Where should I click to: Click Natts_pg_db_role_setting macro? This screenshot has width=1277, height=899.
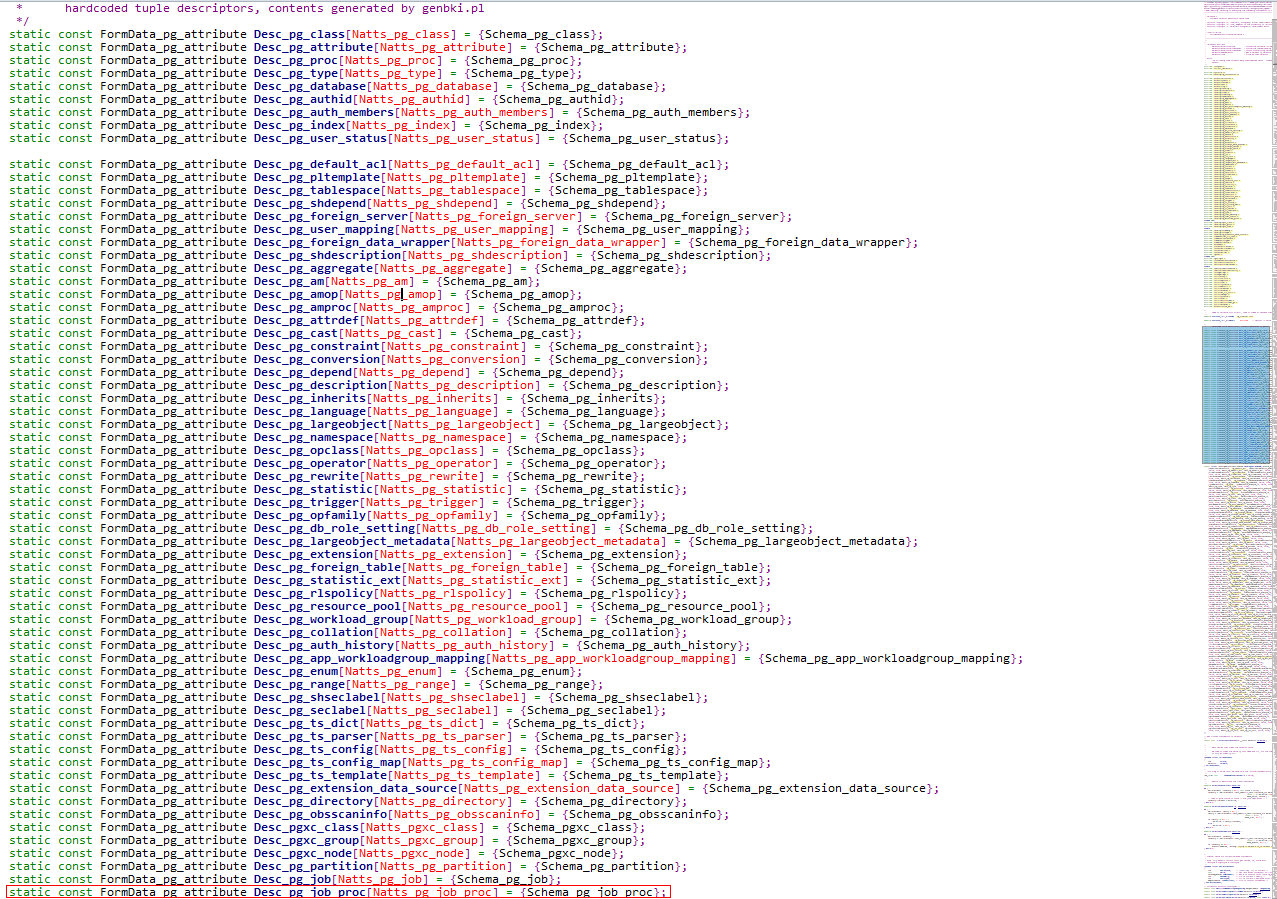[506, 528]
